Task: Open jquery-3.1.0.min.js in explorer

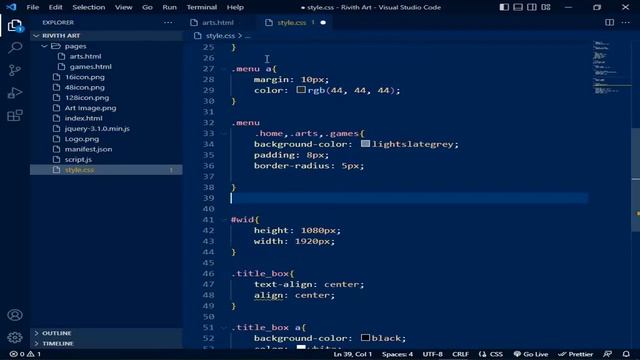Action: point(97,129)
